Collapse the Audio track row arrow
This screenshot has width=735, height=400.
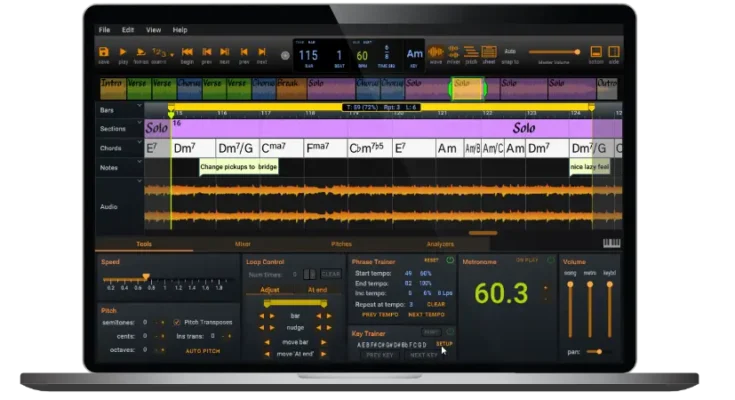[140, 182]
